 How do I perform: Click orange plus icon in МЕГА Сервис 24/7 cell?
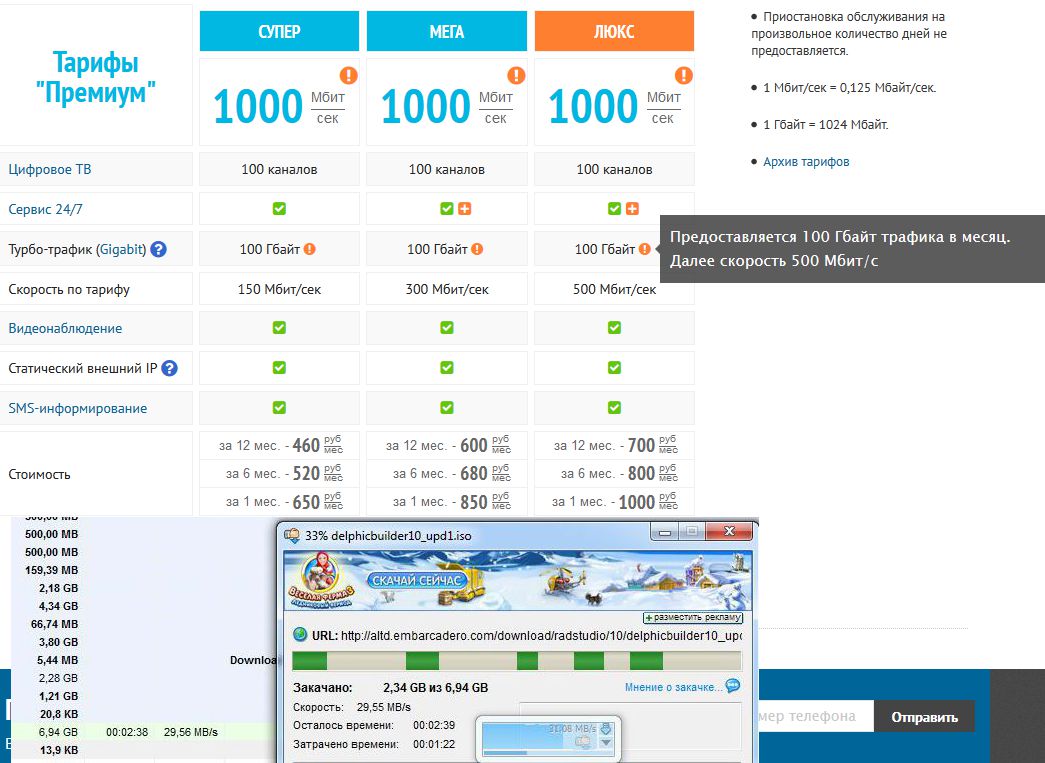coord(465,209)
